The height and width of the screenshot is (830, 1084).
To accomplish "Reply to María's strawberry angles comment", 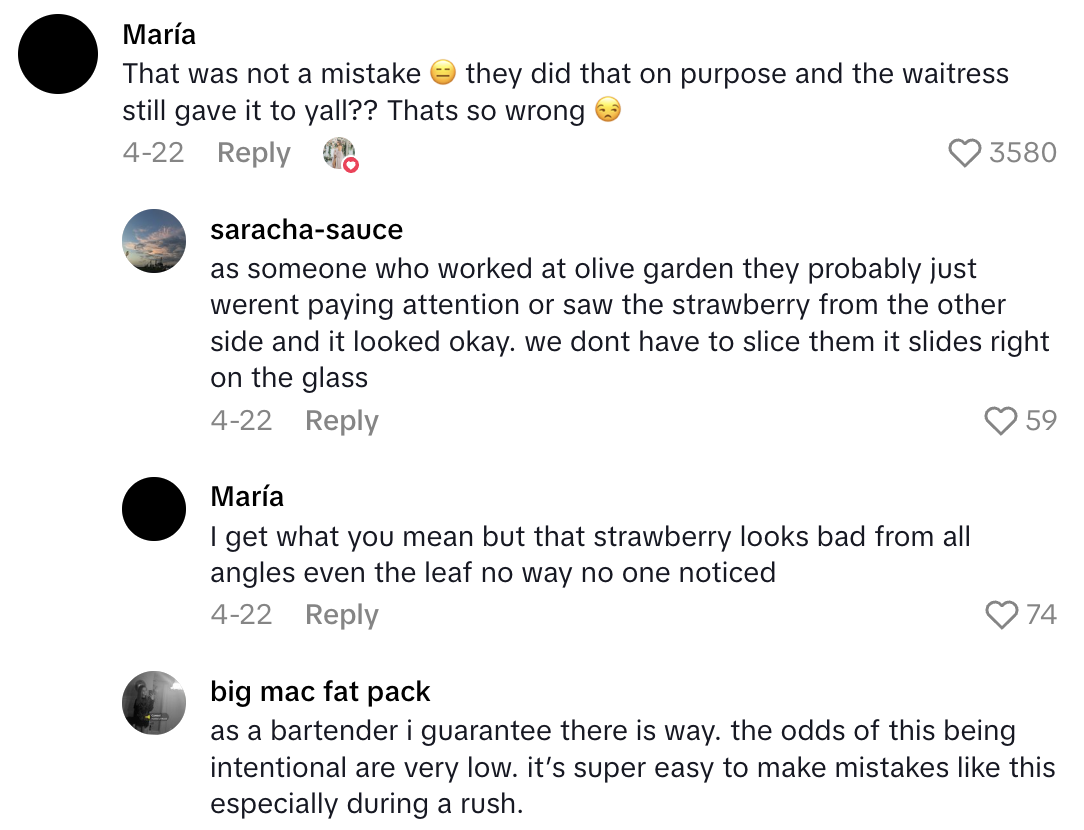I will coord(342,615).
